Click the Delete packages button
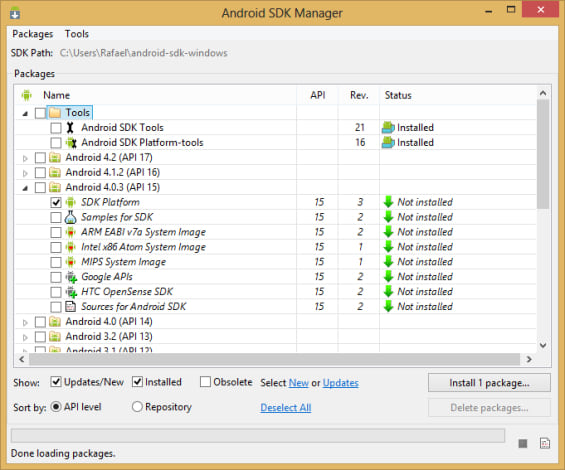The image size is (565, 470). 489,408
